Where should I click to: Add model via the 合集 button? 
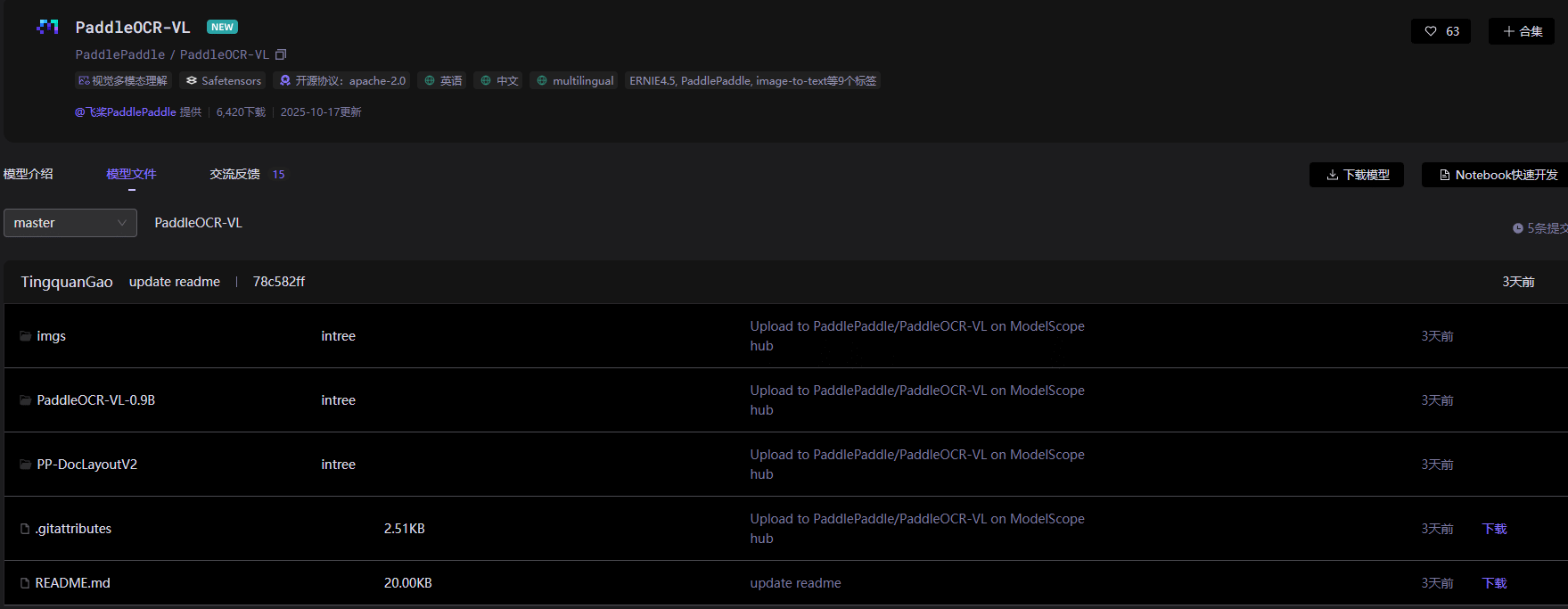pyautogui.click(x=1522, y=31)
